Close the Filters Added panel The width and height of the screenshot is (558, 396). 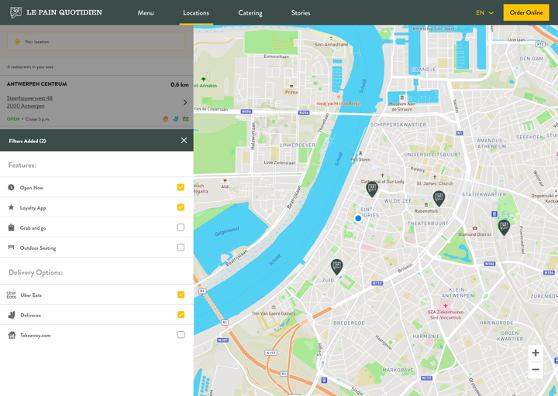(x=184, y=141)
